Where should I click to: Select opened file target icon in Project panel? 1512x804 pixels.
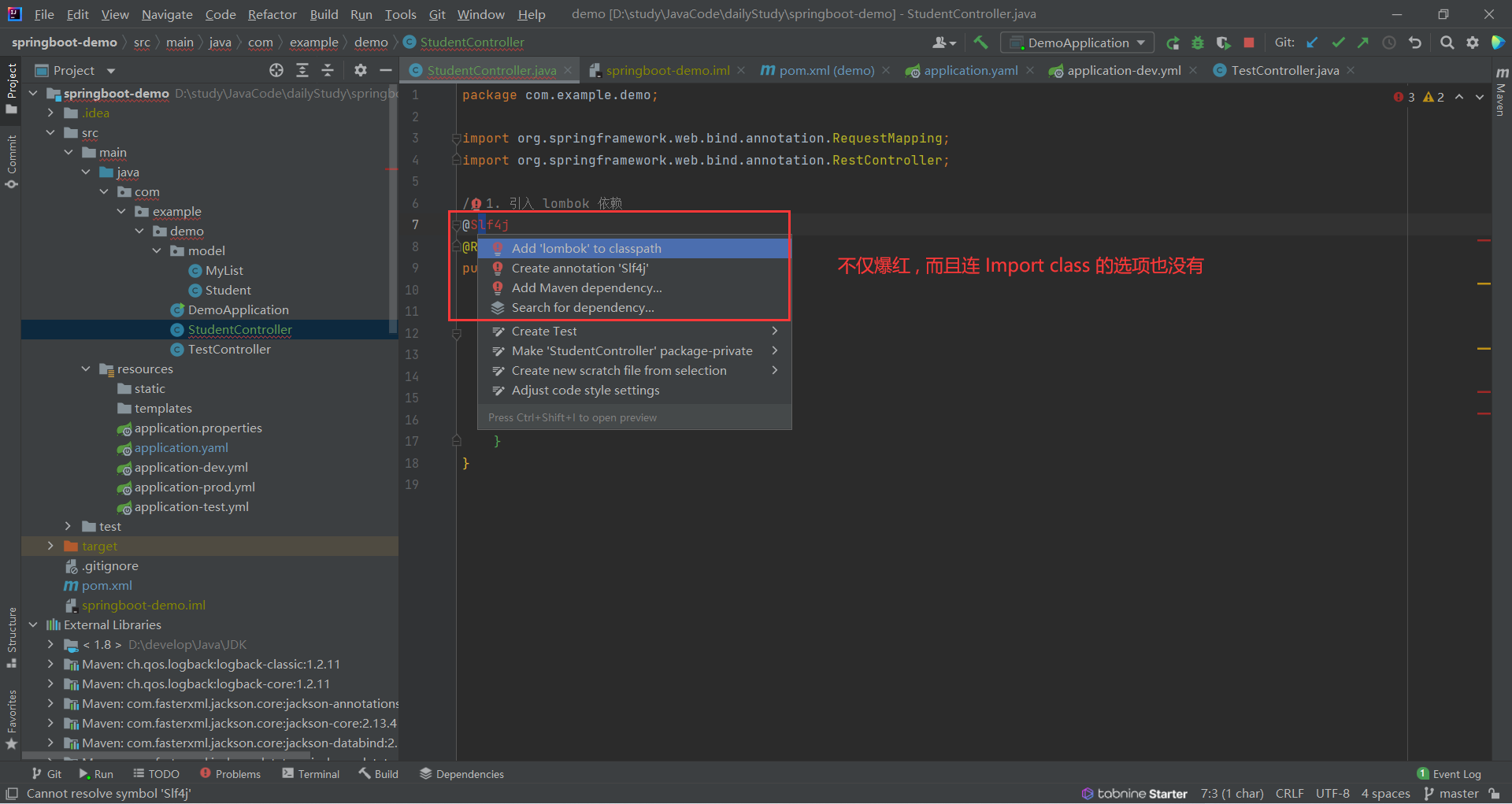(276, 70)
